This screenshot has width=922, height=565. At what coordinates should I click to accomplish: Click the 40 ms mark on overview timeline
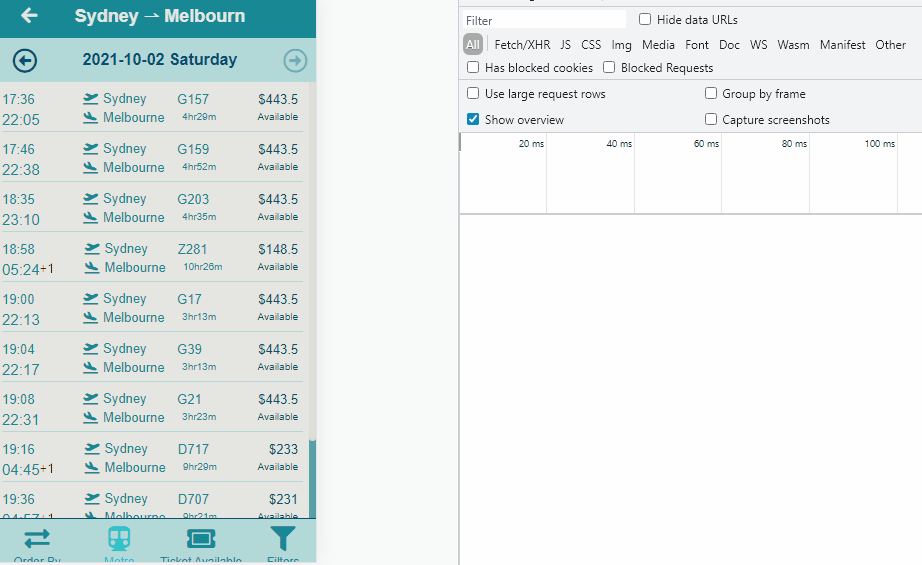pos(619,143)
